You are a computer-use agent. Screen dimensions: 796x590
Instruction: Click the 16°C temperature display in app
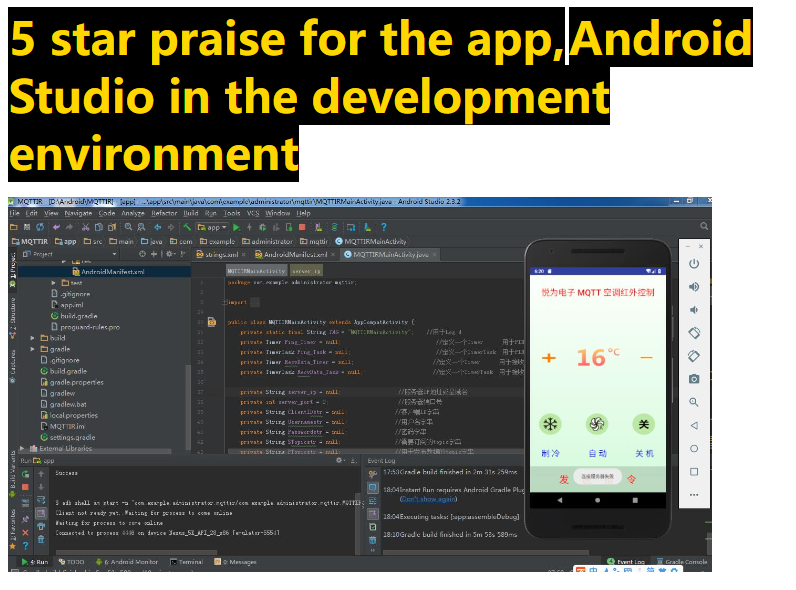[598, 357]
